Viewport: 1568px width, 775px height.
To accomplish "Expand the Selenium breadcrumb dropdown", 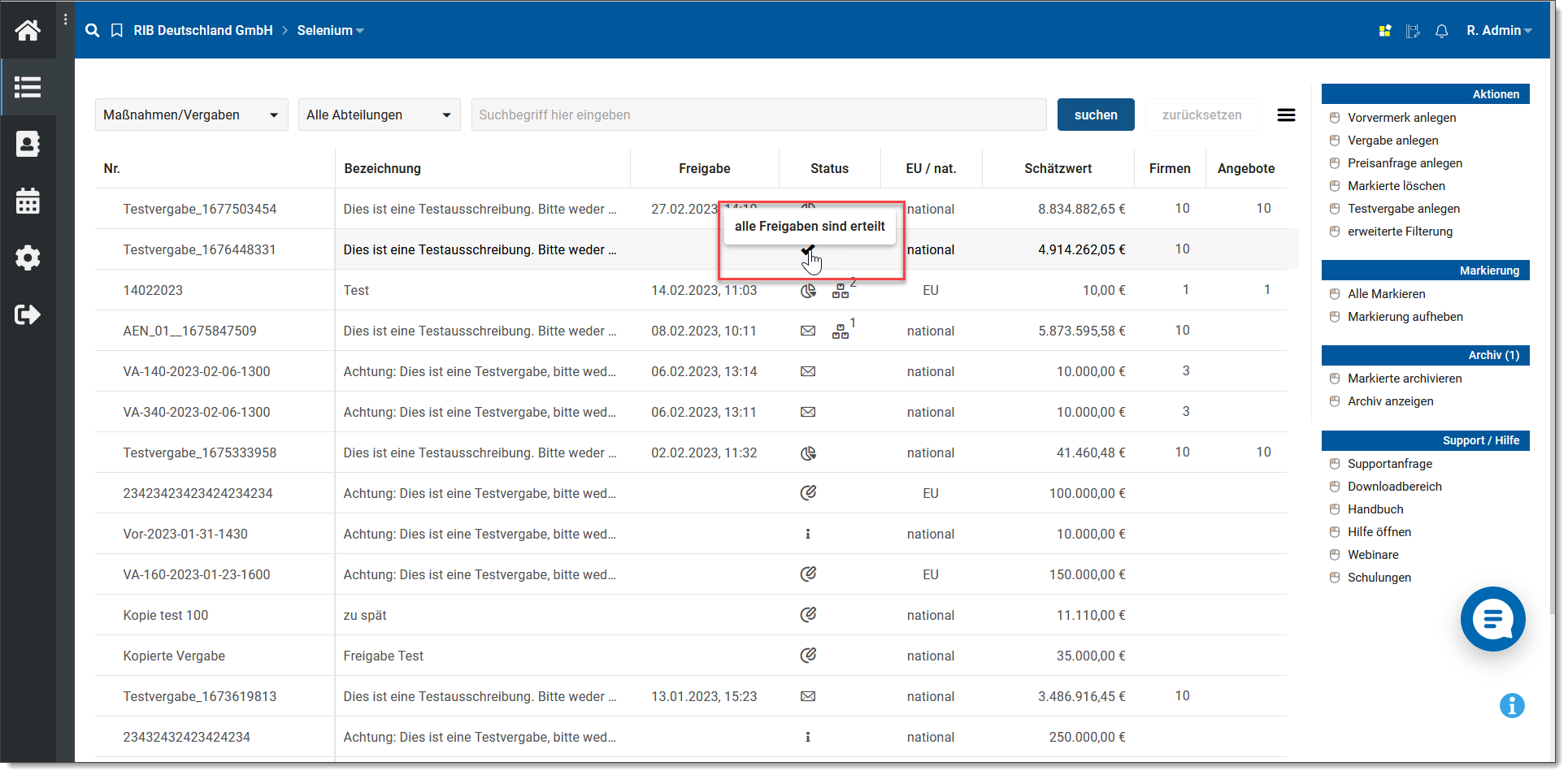I will pyautogui.click(x=331, y=30).
